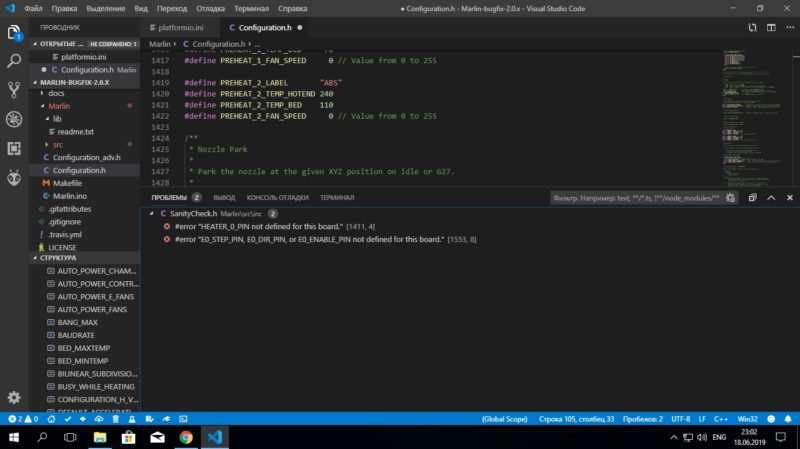Change the LF end-of-line setting
800x449 pixels.
(x=702, y=419)
